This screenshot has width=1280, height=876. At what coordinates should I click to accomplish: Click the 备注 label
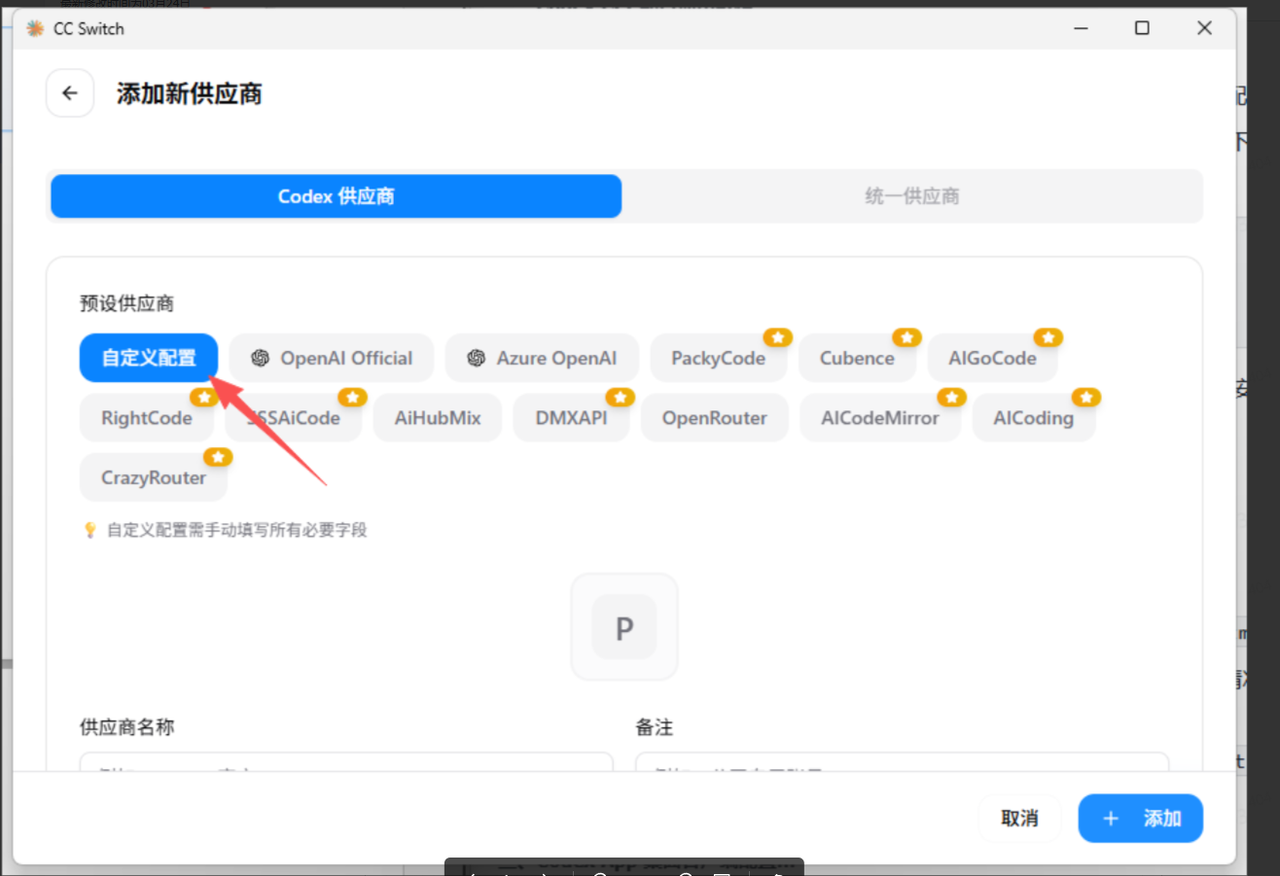coord(654,727)
